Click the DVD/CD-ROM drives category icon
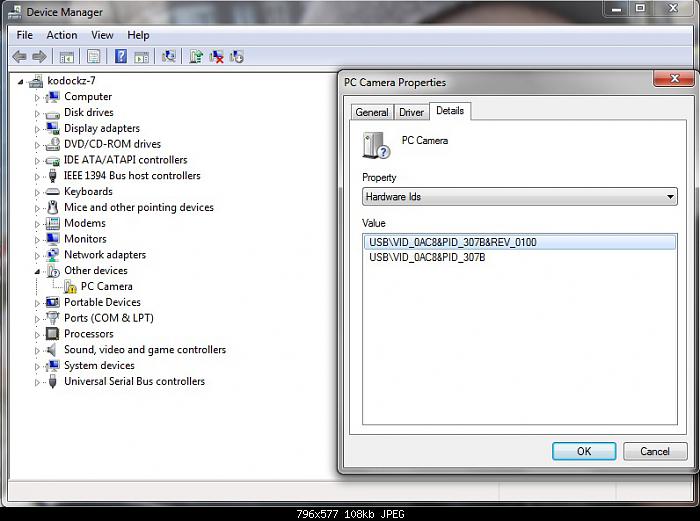700x521 pixels. point(53,144)
